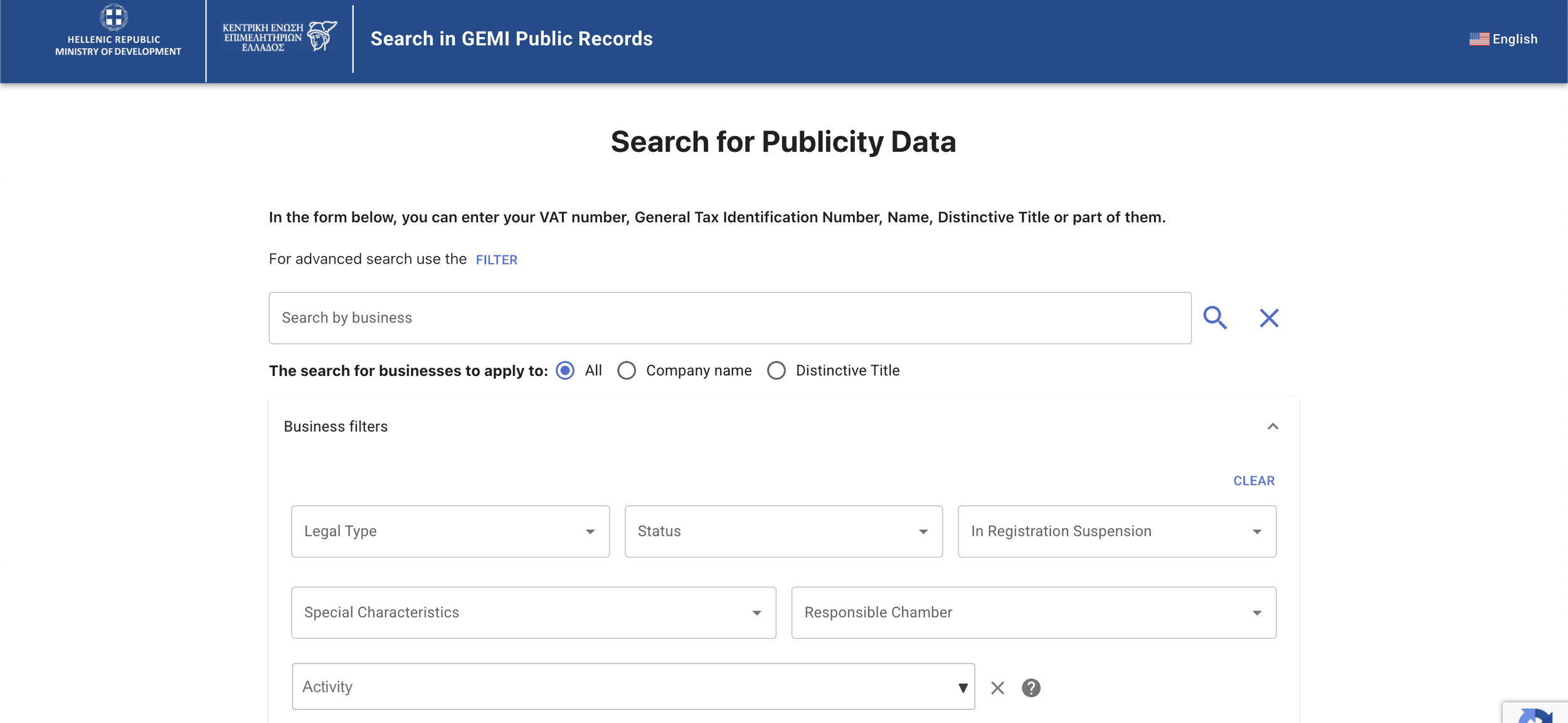Open the Status dropdown
Screen dimensions: 1568x723
[x=783, y=532]
